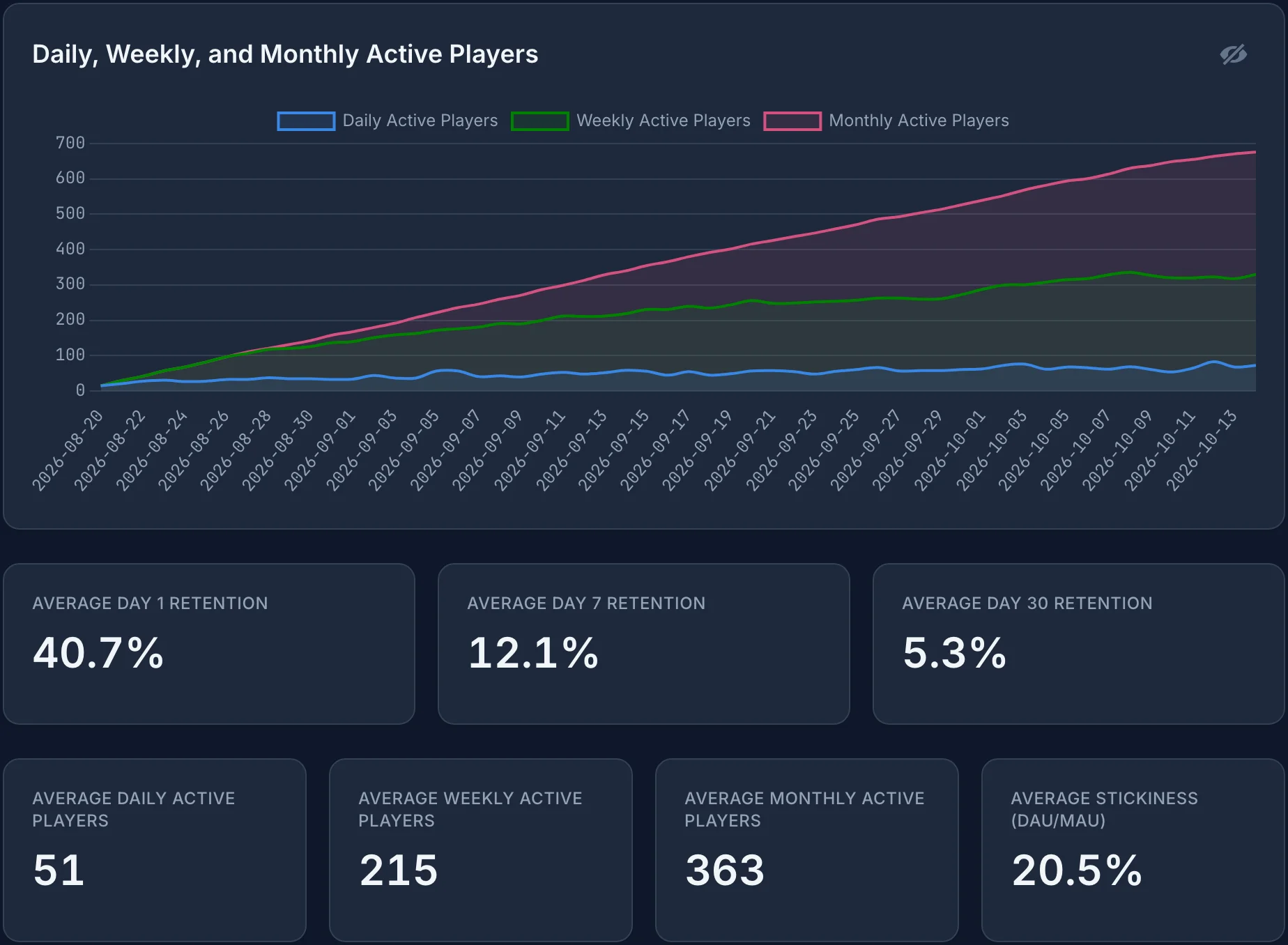Hide the active players chart via eye icon
Viewport: 1288px width, 945px height.
(1233, 54)
